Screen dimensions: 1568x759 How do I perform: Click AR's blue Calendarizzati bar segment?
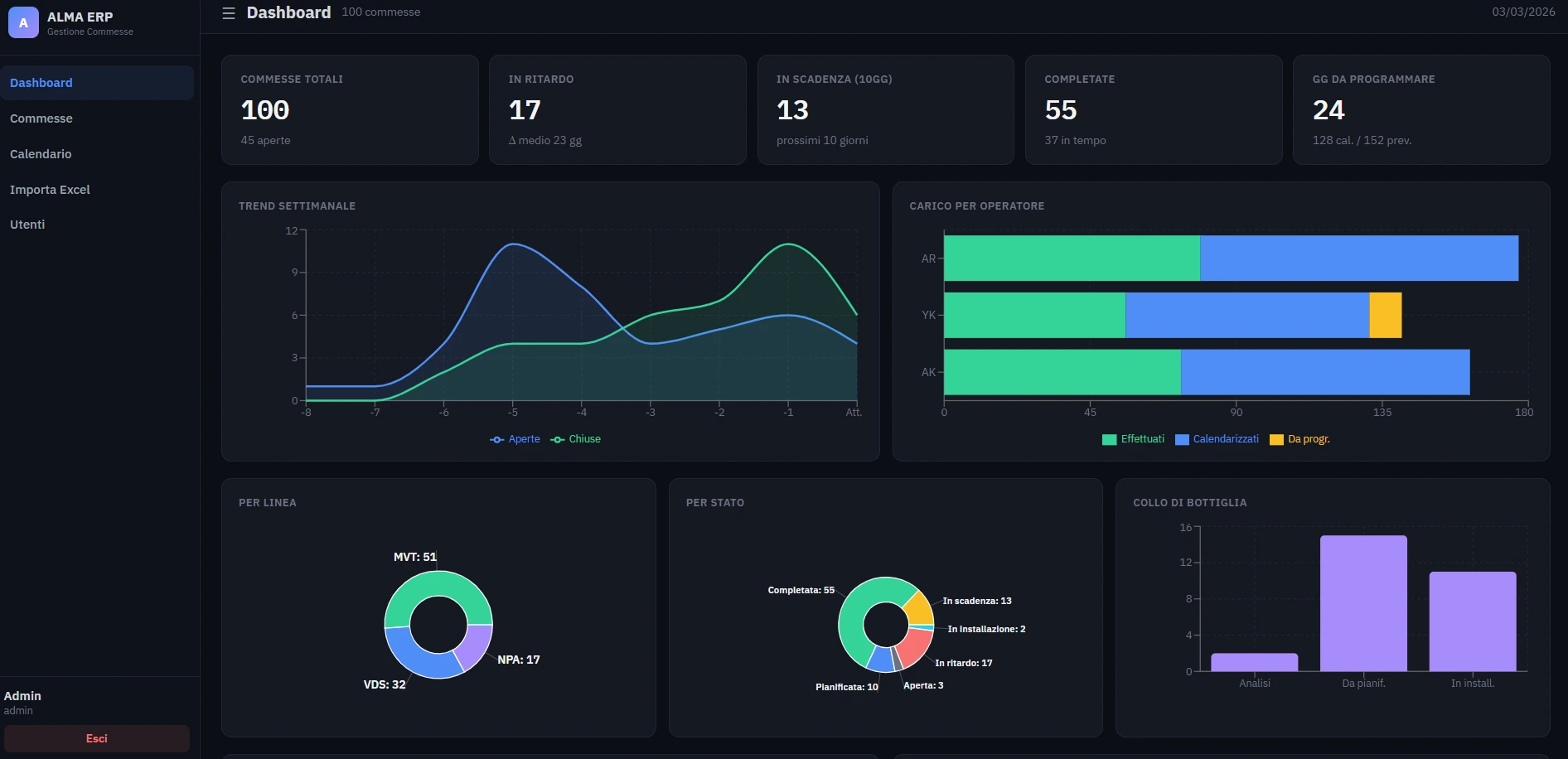(1359, 259)
